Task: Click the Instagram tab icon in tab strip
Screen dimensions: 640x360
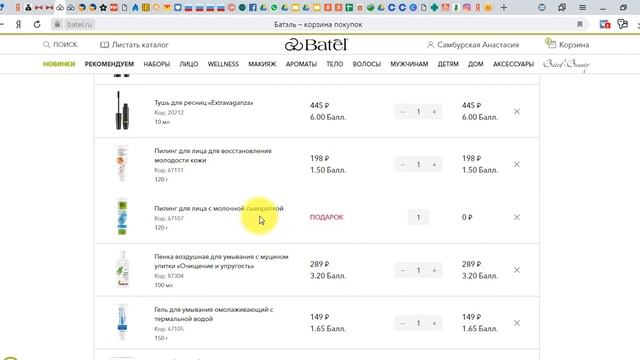Action: click(467, 7)
